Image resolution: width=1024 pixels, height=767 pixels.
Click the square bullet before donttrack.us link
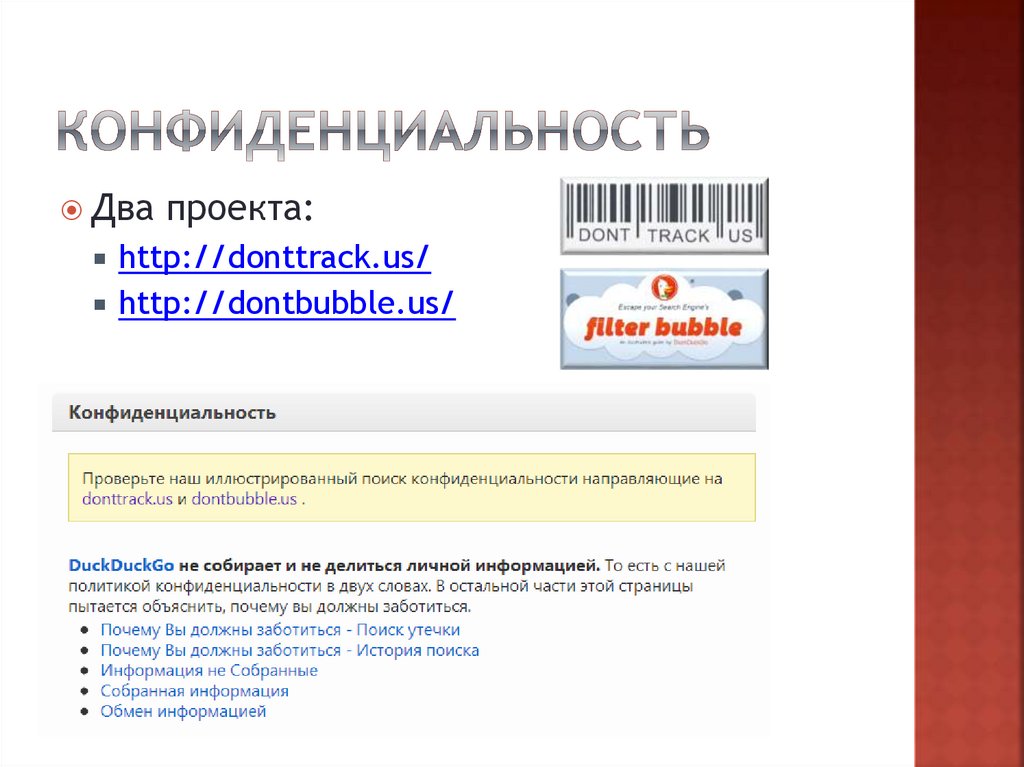(x=100, y=259)
